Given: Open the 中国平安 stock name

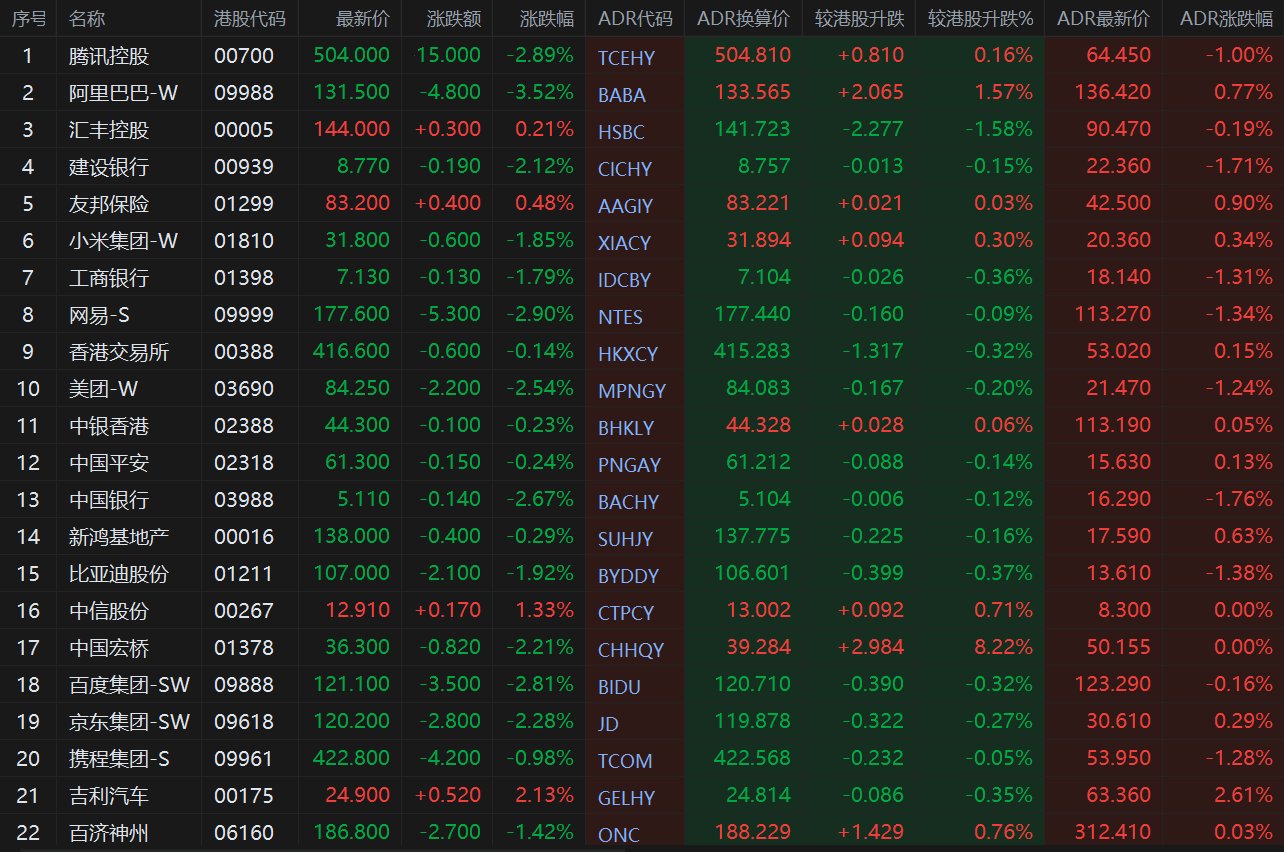Looking at the screenshot, I should [110, 462].
